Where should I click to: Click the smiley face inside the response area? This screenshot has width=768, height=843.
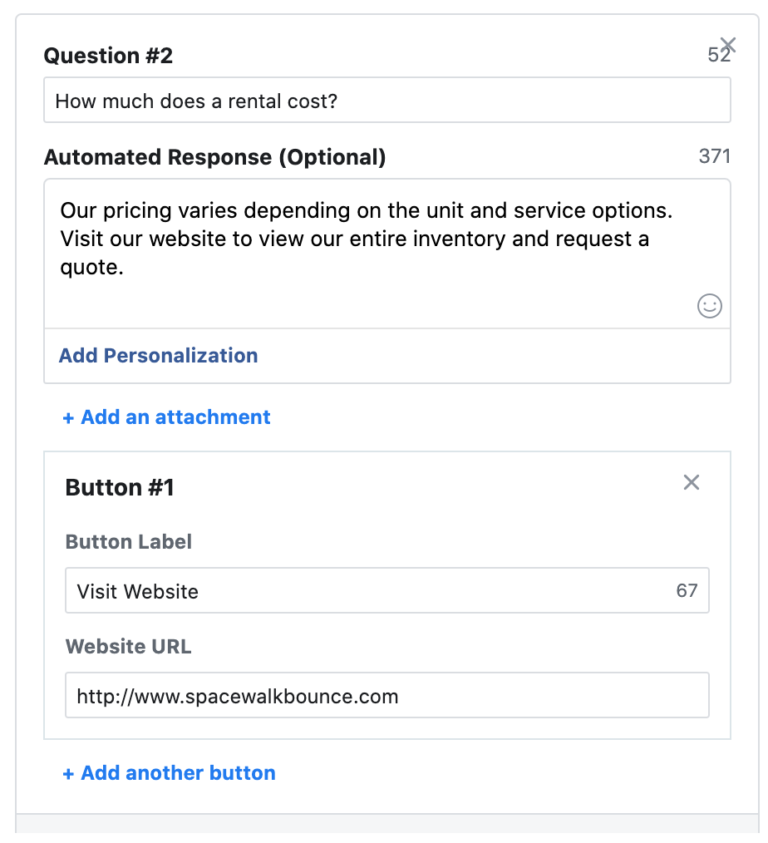coord(710,306)
